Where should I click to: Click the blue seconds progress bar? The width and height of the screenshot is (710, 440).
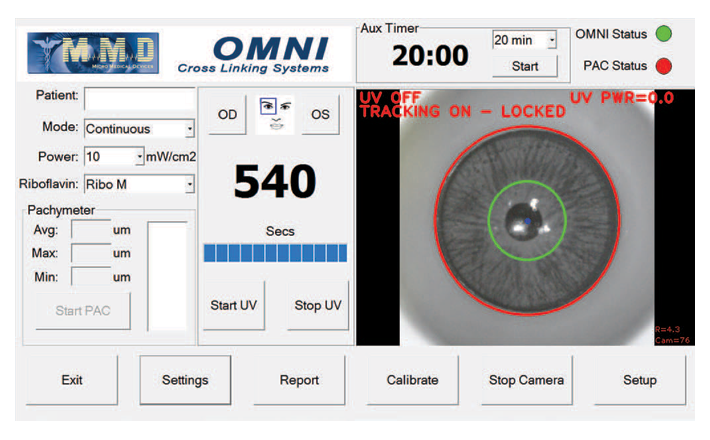click(x=275, y=253)
